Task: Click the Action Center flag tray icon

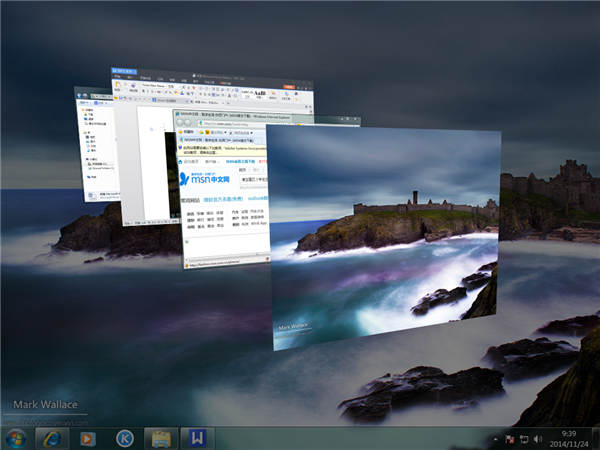Action: click(510, 439)
